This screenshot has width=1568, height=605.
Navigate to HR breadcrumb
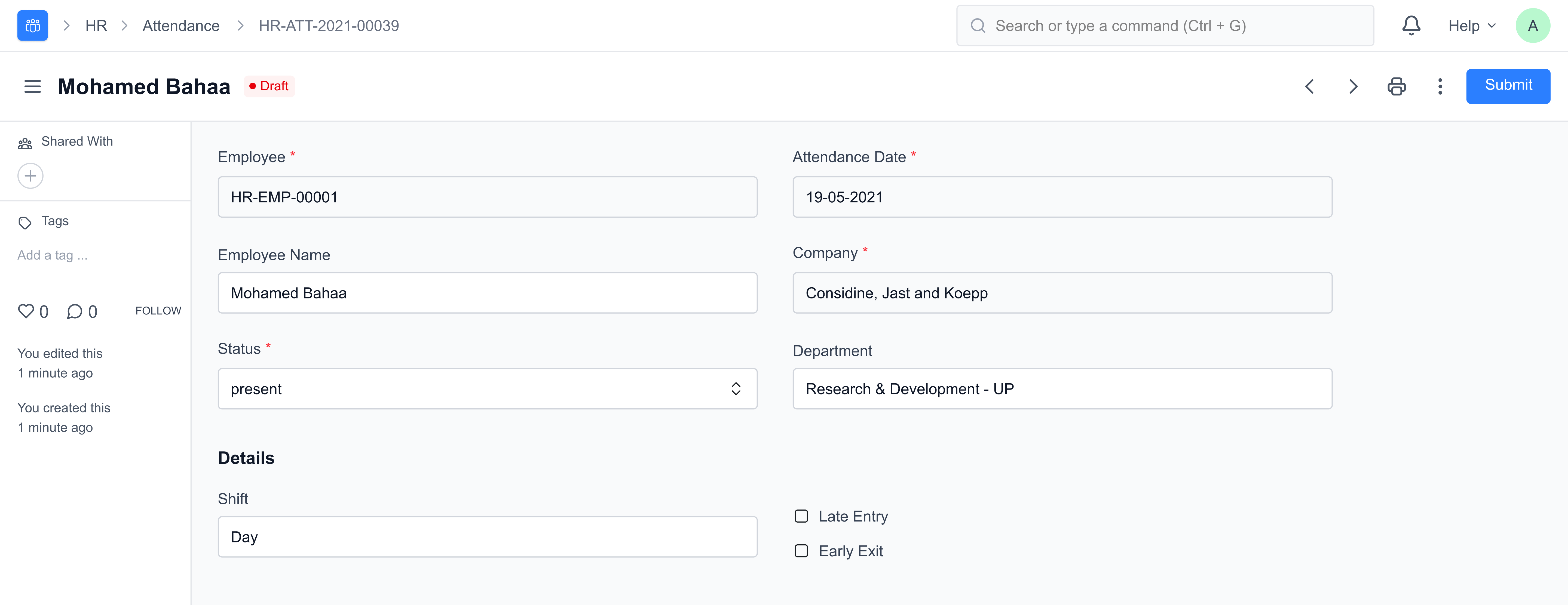click(96, 26)
